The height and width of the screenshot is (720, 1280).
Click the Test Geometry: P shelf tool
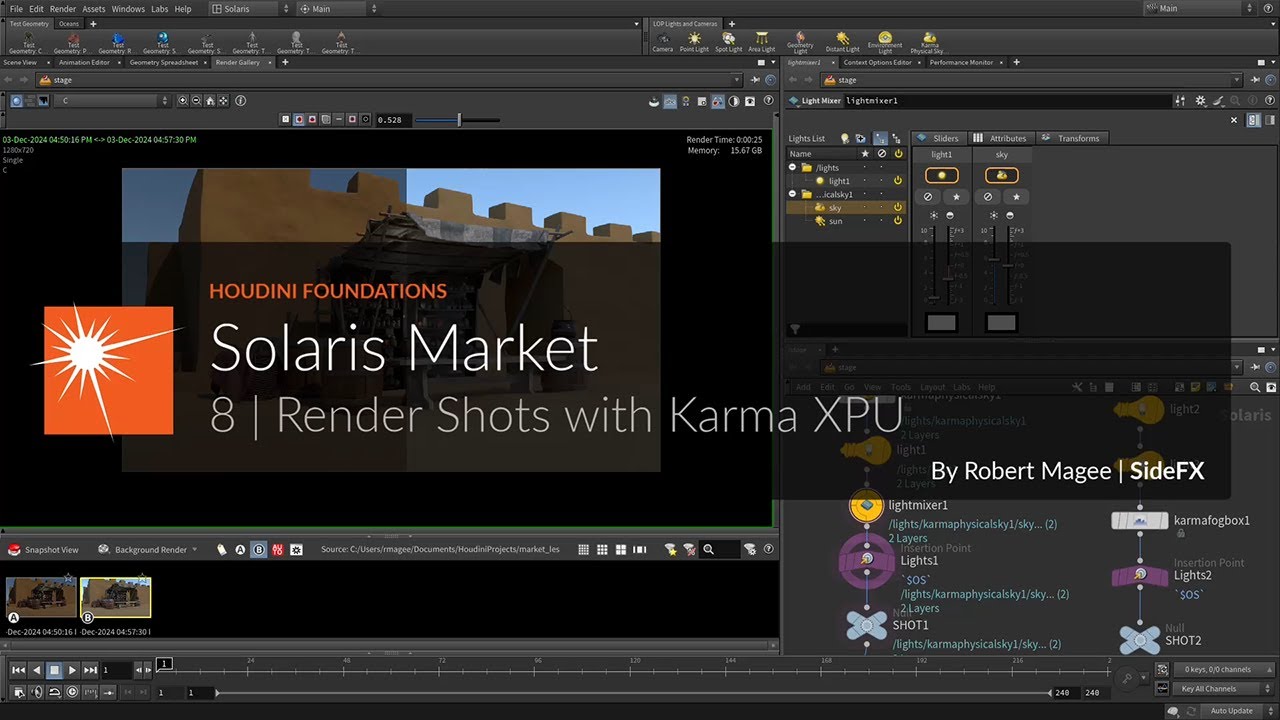[73, 42]
